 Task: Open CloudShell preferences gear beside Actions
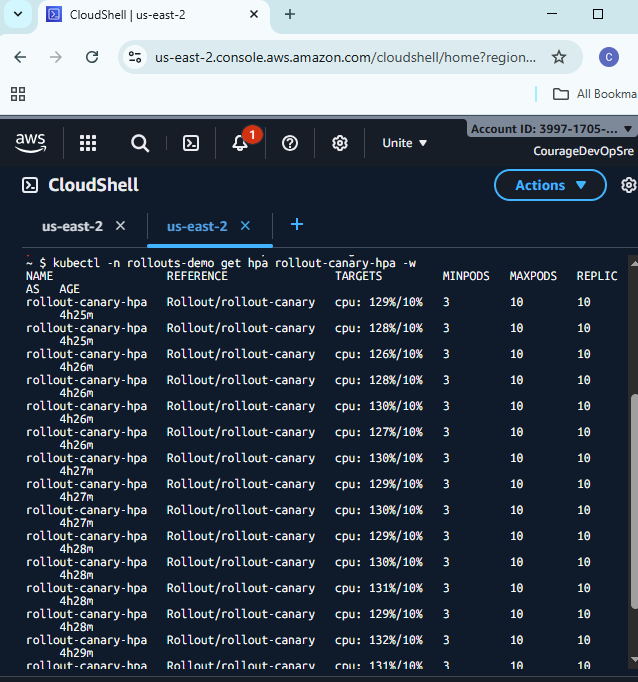pyautogui.click(x=628, y=185)
